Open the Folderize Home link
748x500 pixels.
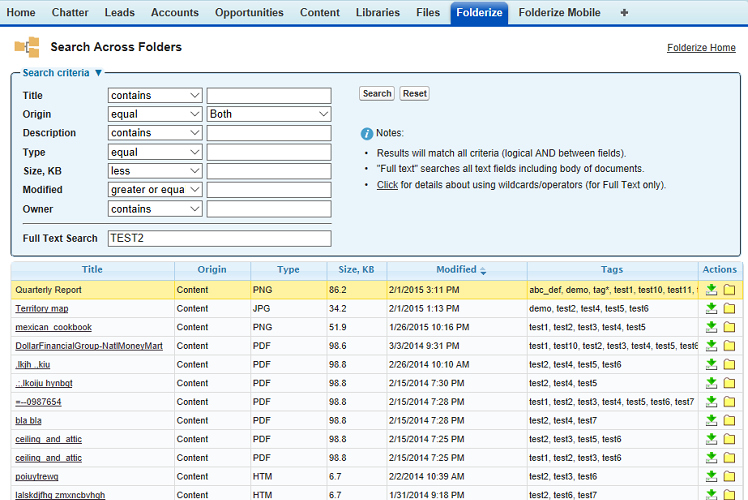tap(701, 48)
